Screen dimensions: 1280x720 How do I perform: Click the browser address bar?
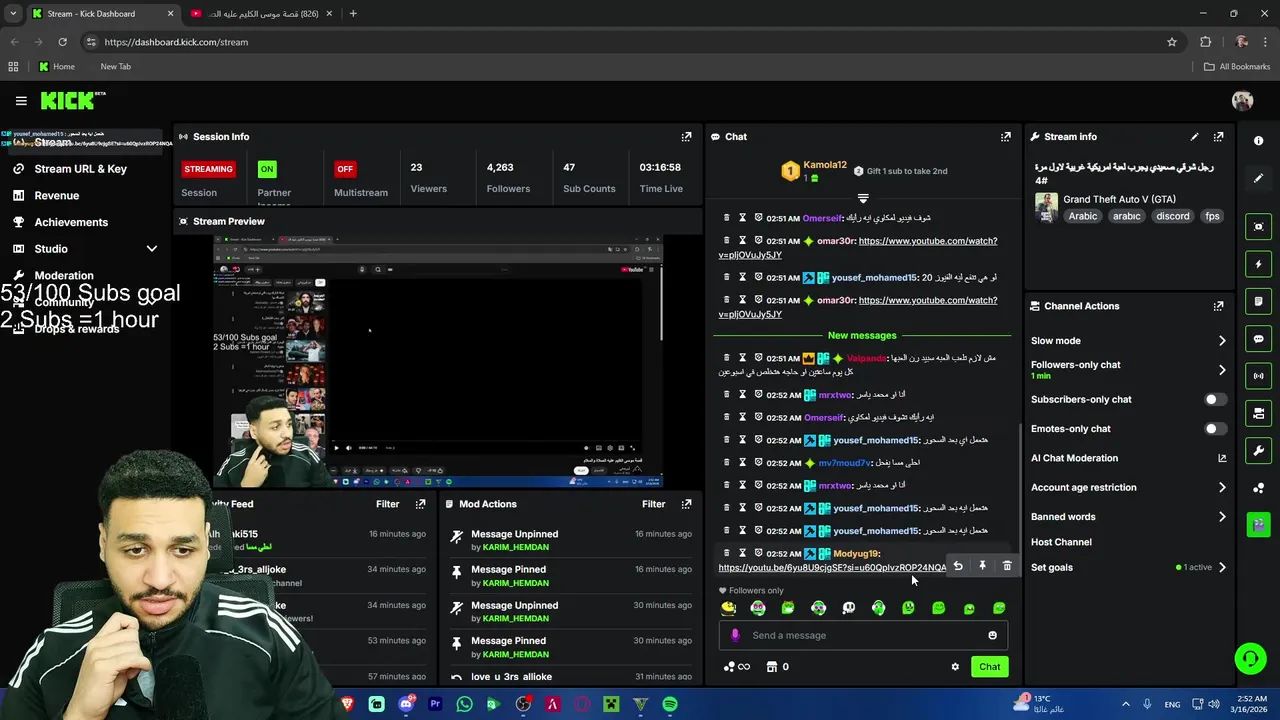(x=630, y=42)
